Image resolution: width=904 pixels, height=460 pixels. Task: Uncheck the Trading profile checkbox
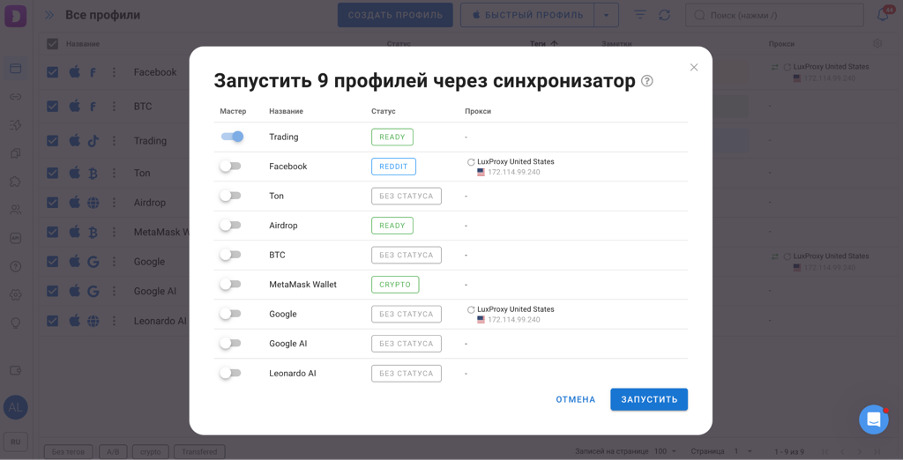pyautogui.click(x=52, y=141)
